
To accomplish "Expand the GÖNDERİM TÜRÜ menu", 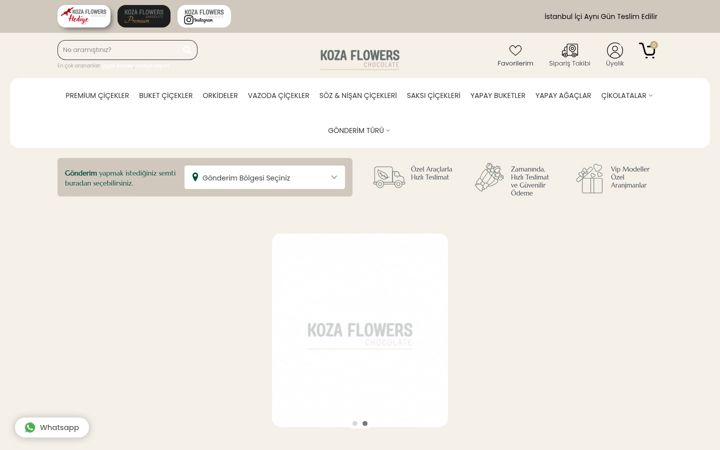I will tap(359, 130).
